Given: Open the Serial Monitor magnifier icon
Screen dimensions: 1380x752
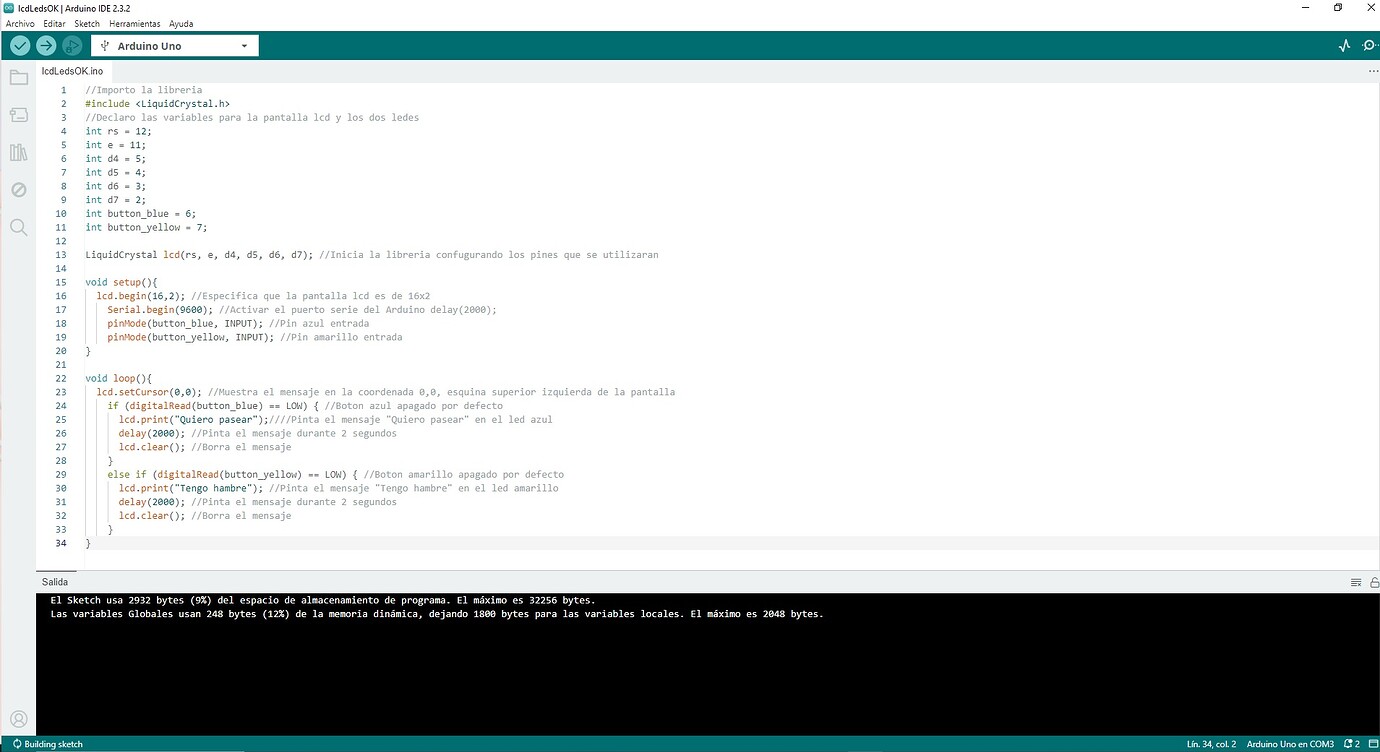Looking at the screenshot, I should 1368,45.
